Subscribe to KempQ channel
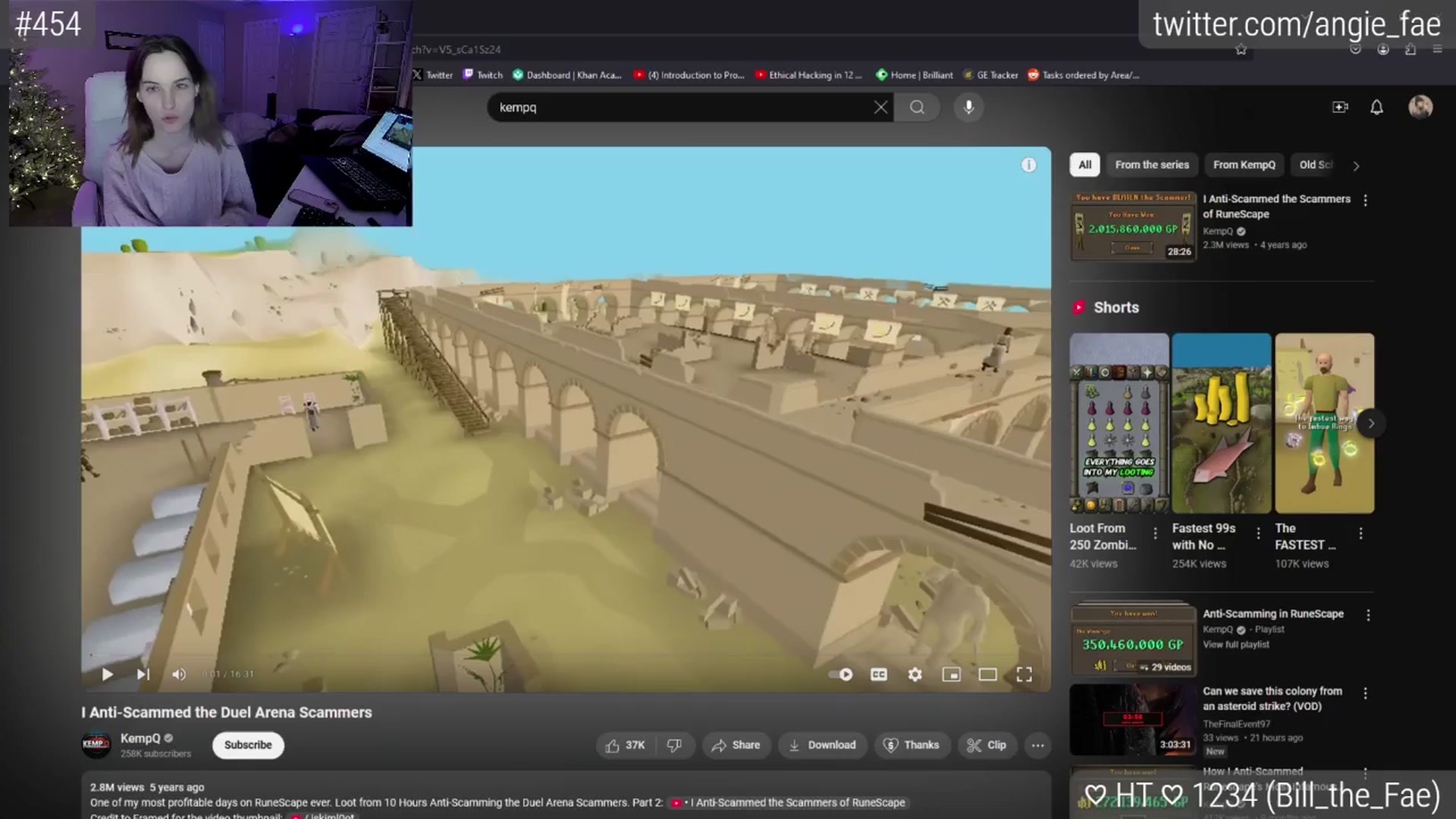This screenshot has width=1456, height=819. click(x=248, y=745)
